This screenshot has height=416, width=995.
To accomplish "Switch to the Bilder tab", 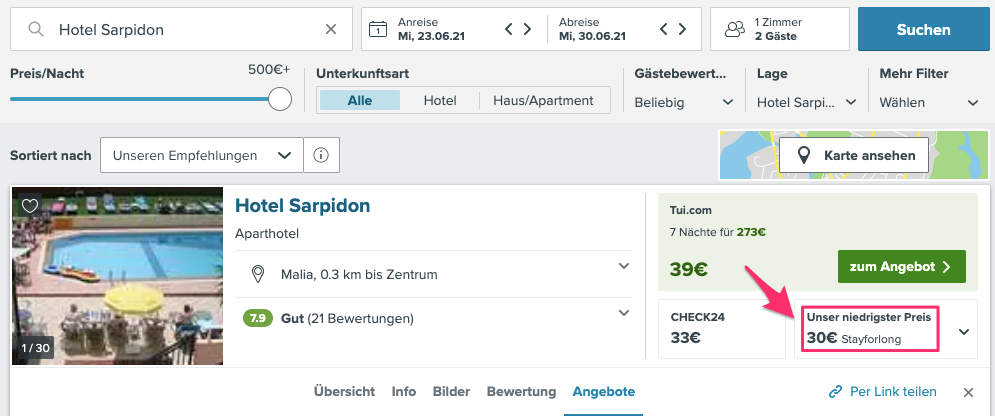I will pos(451,392).
